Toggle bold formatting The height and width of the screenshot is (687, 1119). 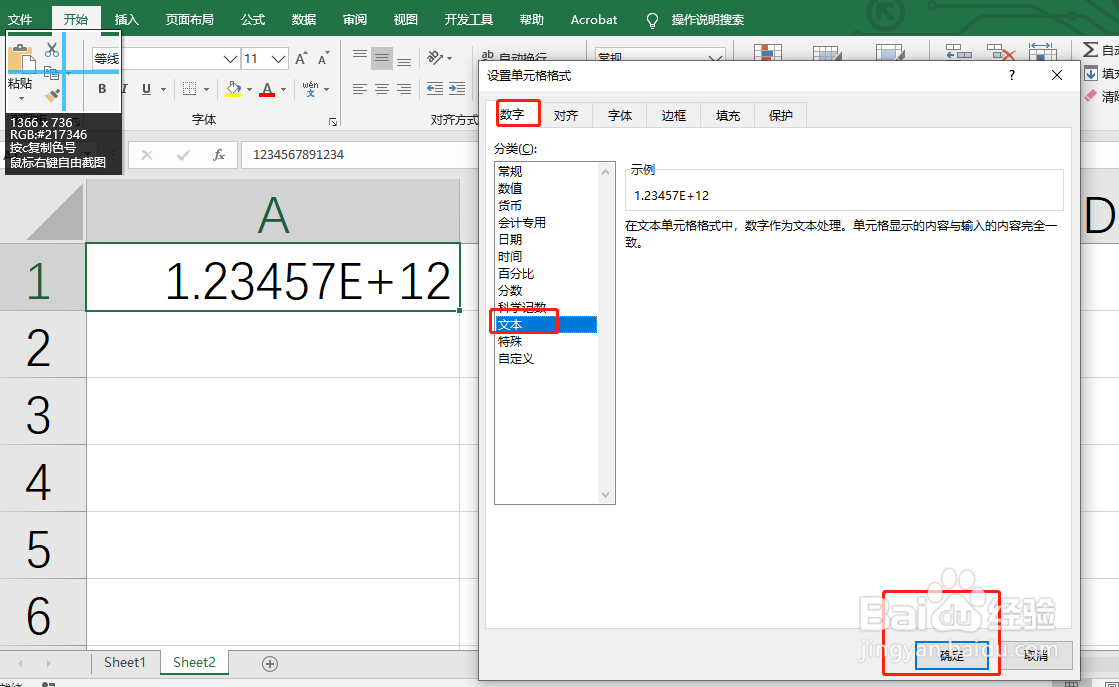pos(102,89)
